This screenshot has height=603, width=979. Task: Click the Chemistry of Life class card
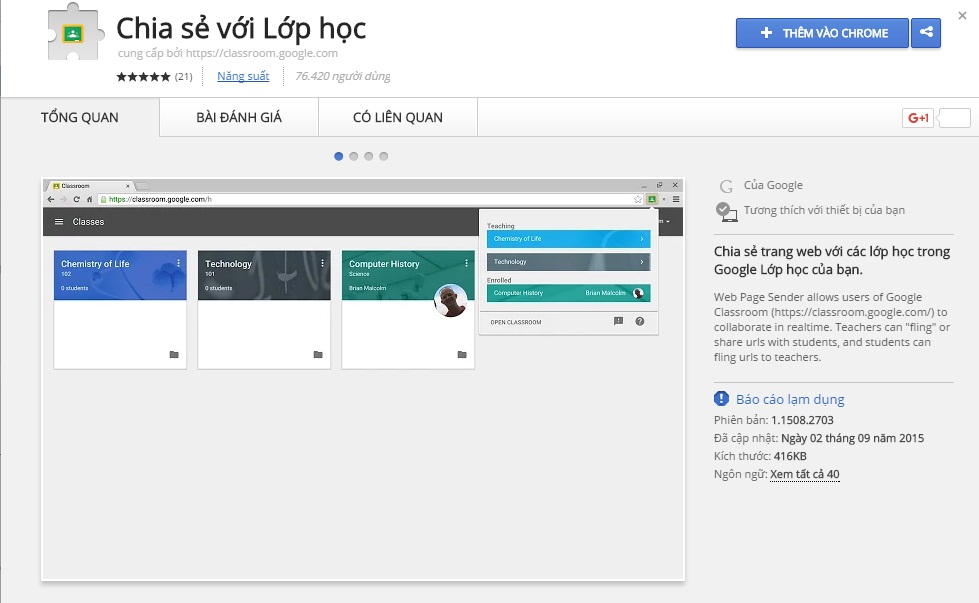tap(120, 310)
